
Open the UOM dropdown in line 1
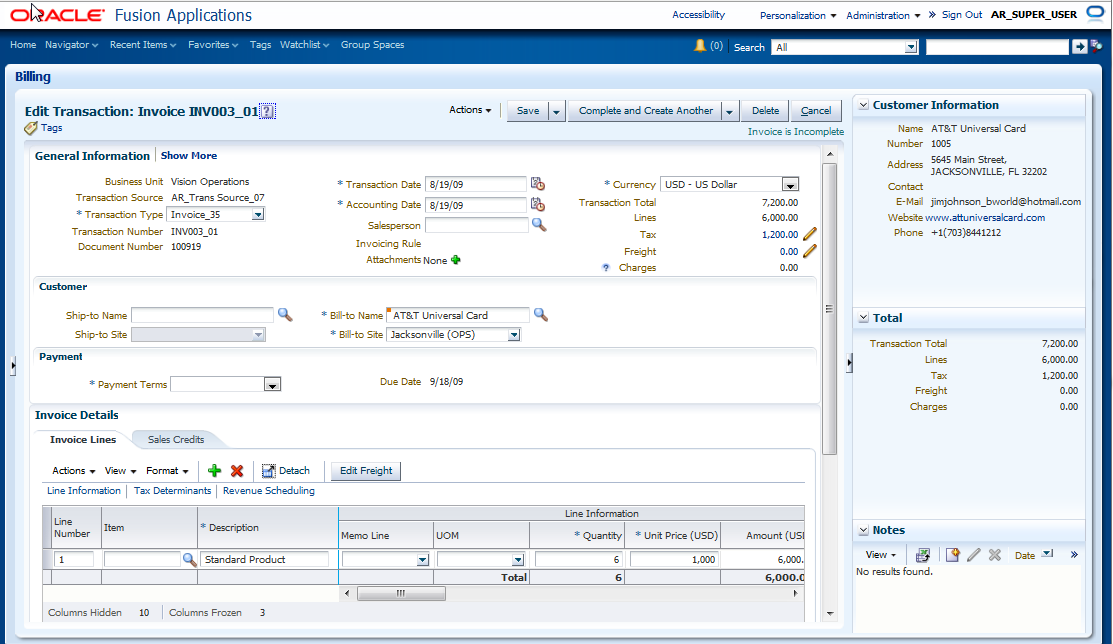[x=517, y=560]
